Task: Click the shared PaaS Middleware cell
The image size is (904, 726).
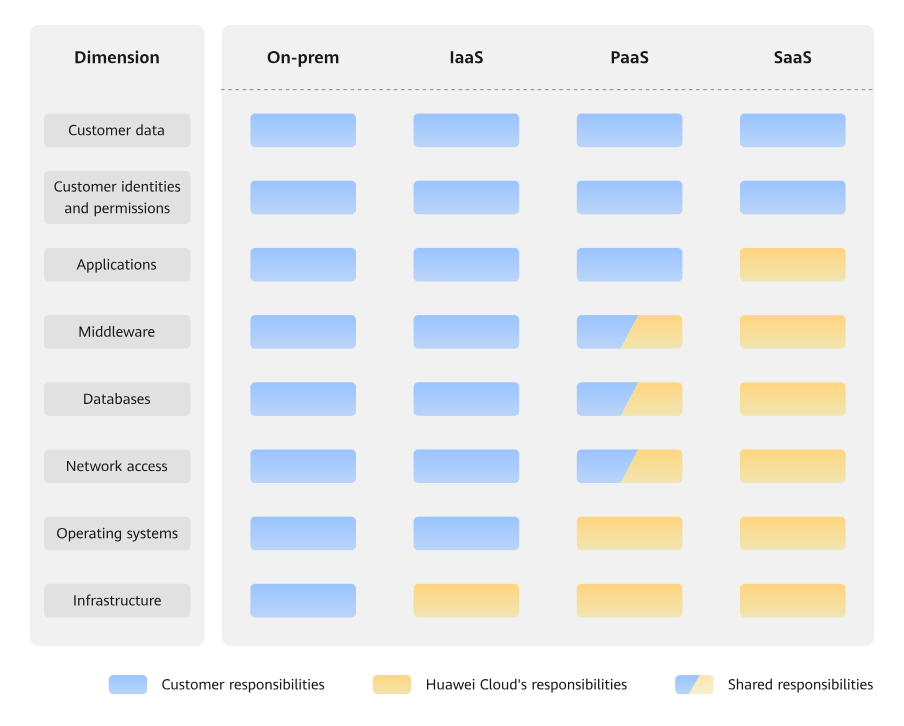Action: [x=629, y=332]
